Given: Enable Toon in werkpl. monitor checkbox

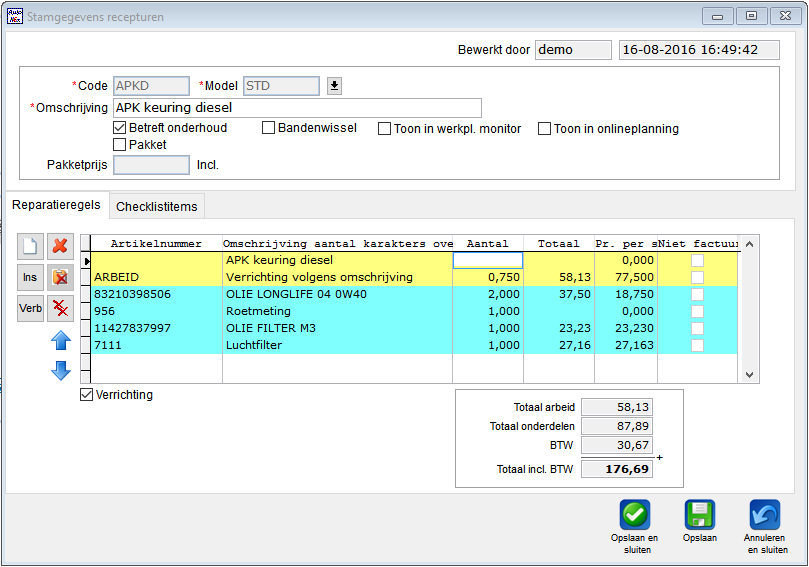Looking at the screenshot, I should 384,128.
